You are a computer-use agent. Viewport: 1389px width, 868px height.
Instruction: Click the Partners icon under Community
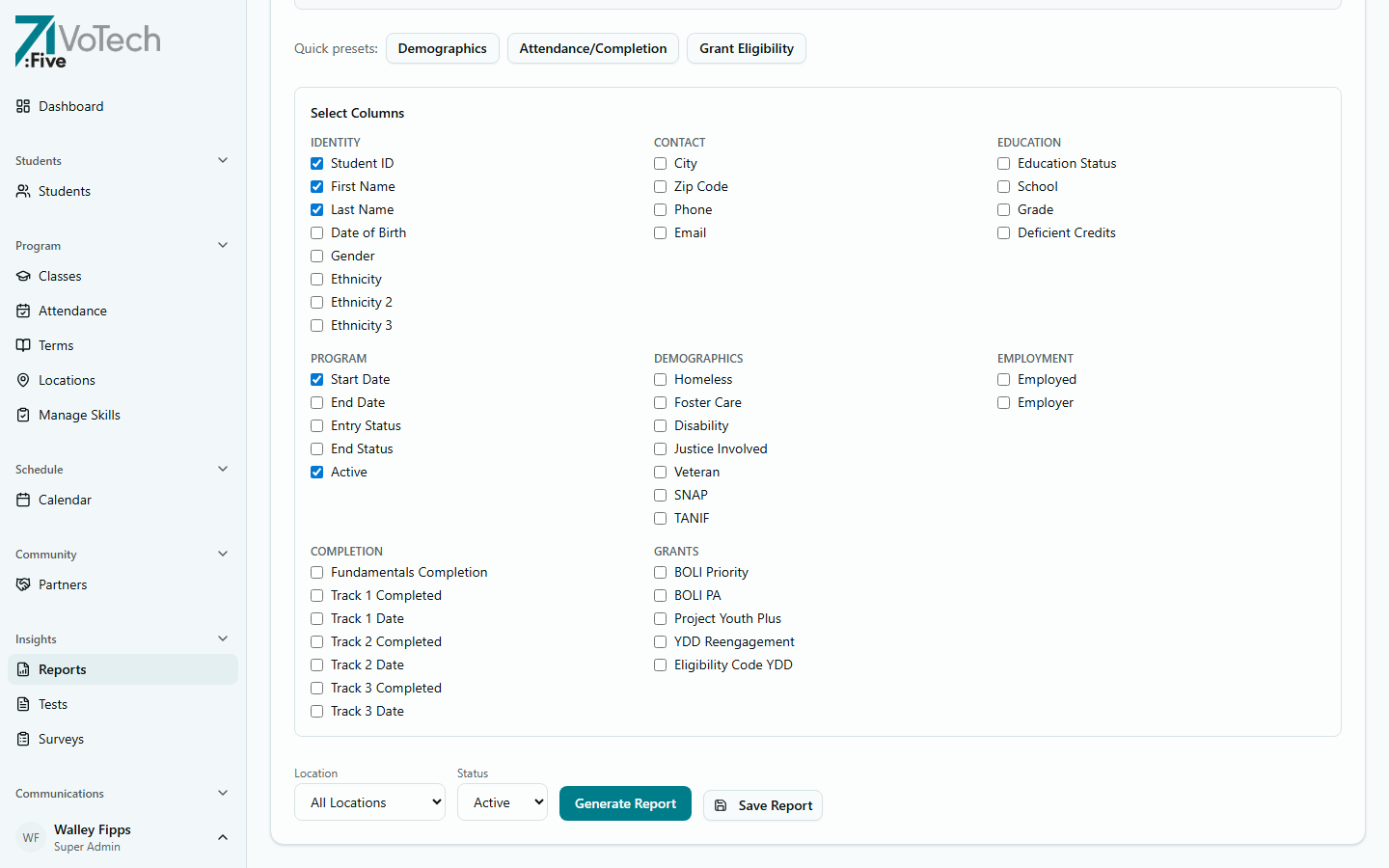(23, 584)
